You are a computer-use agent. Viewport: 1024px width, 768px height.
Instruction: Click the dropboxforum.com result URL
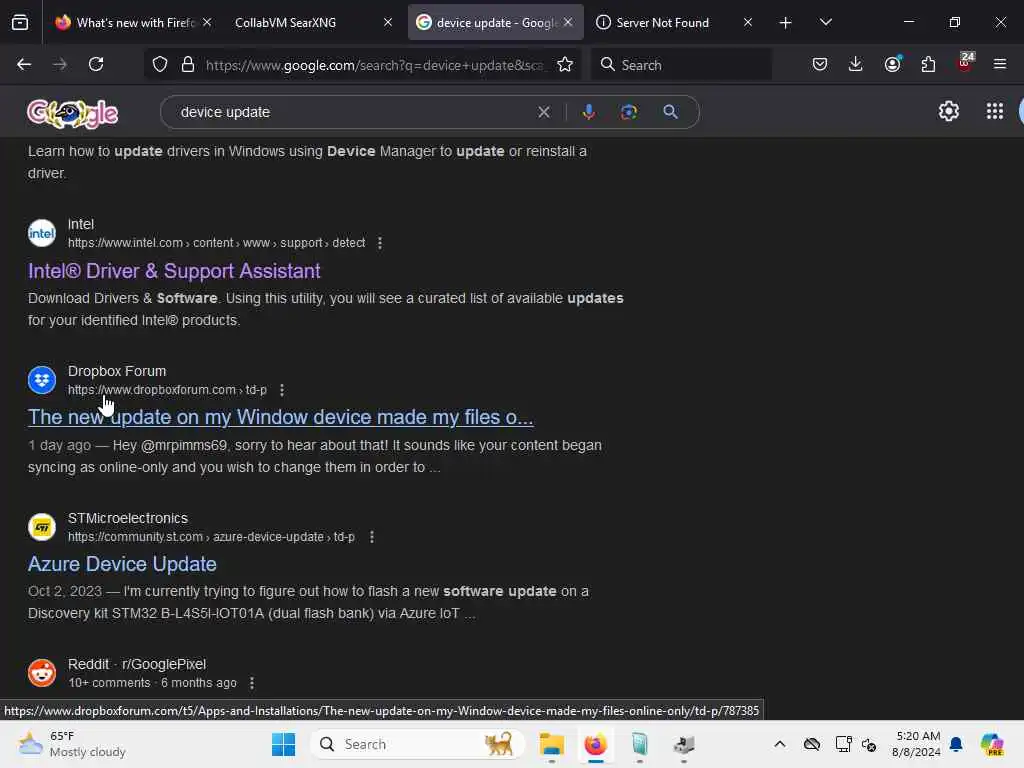(167, 390)
